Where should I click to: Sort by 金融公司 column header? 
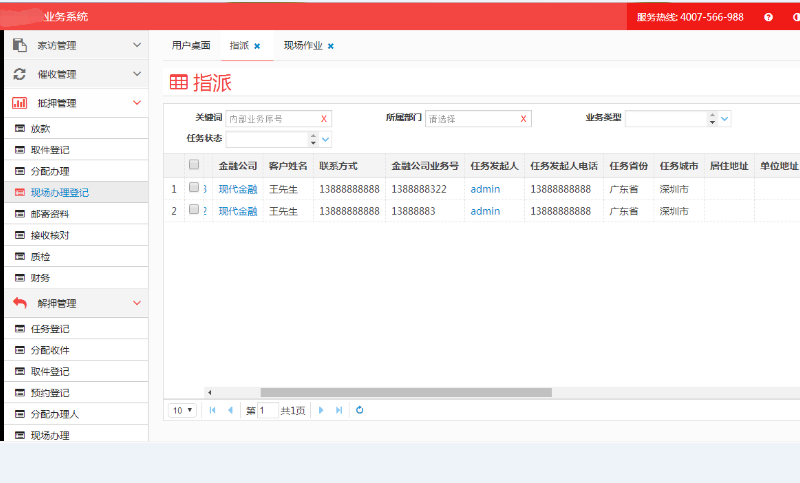(238, 166)
